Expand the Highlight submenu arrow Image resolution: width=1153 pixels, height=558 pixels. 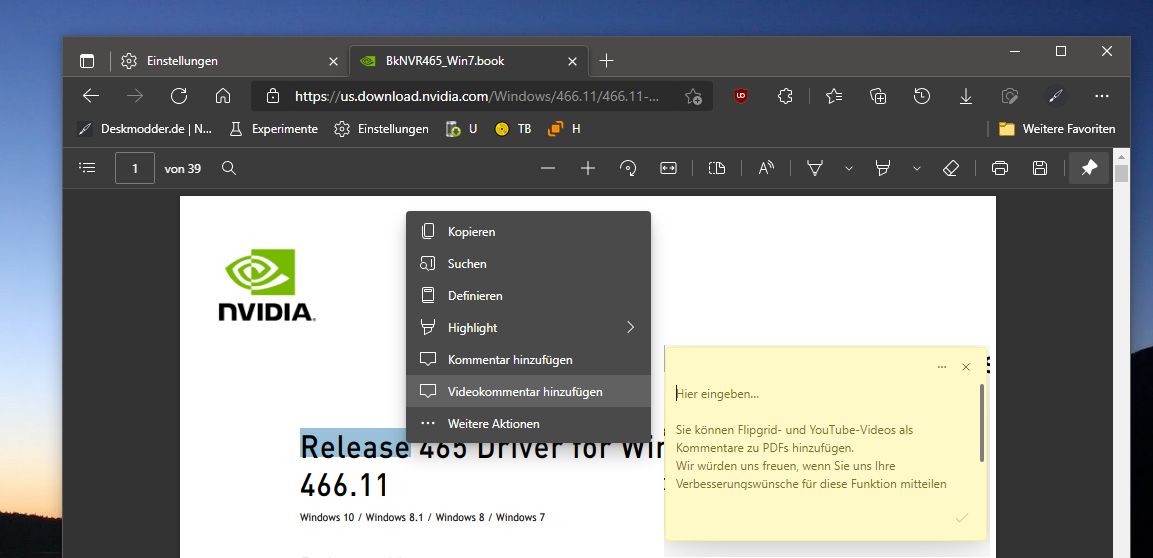coord(630,327)
